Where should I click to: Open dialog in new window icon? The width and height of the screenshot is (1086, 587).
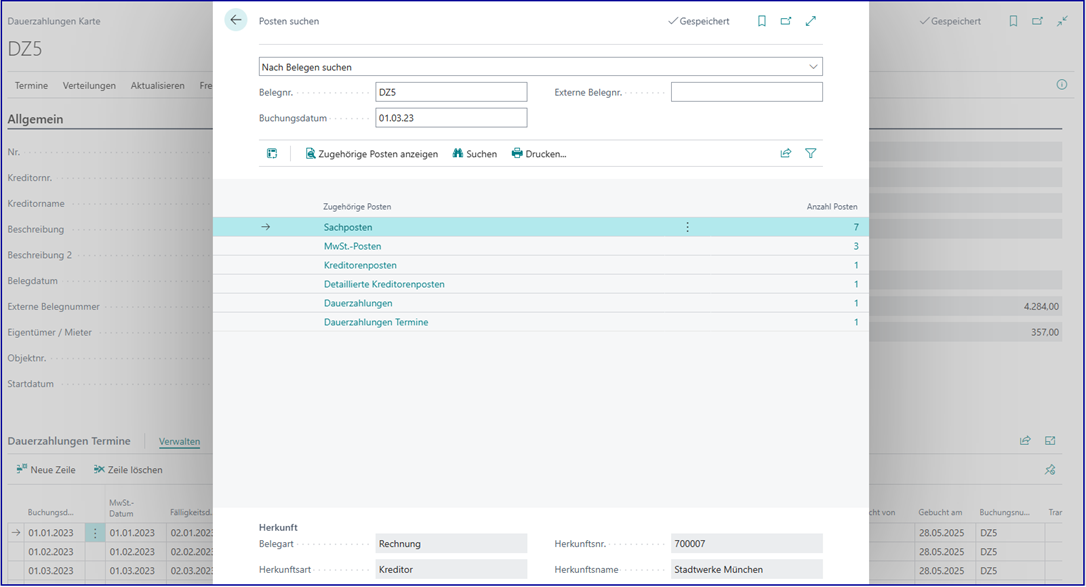pos(786,21)
